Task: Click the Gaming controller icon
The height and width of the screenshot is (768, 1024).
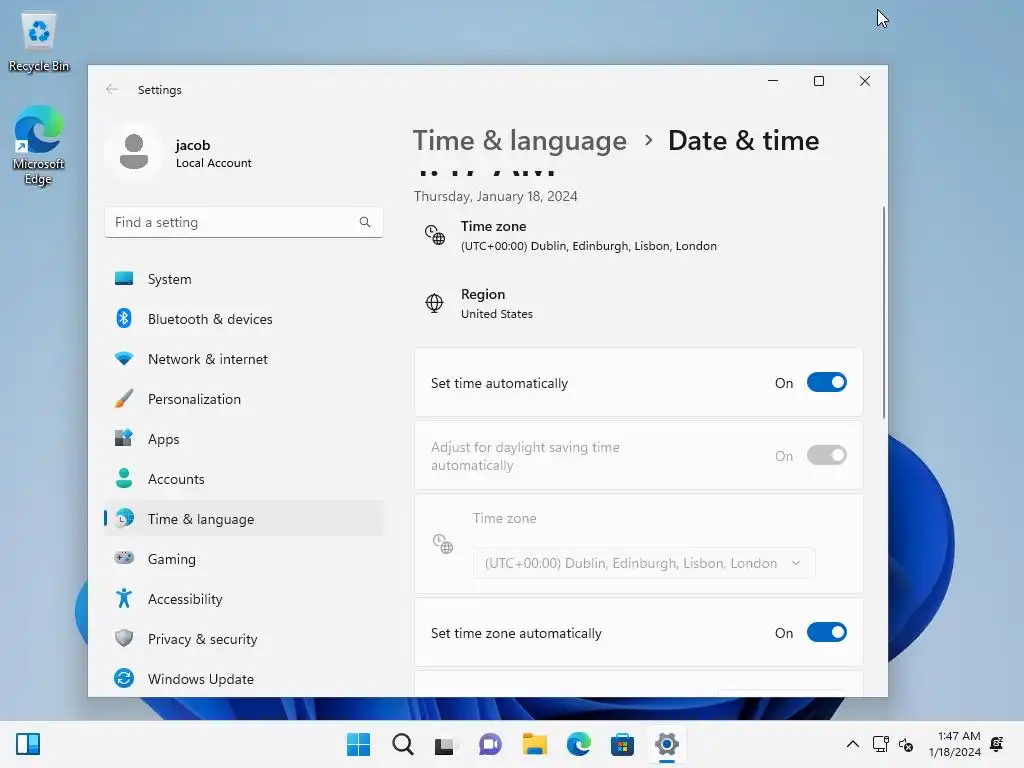Action: pyautogui.click(x=123, y=558)
